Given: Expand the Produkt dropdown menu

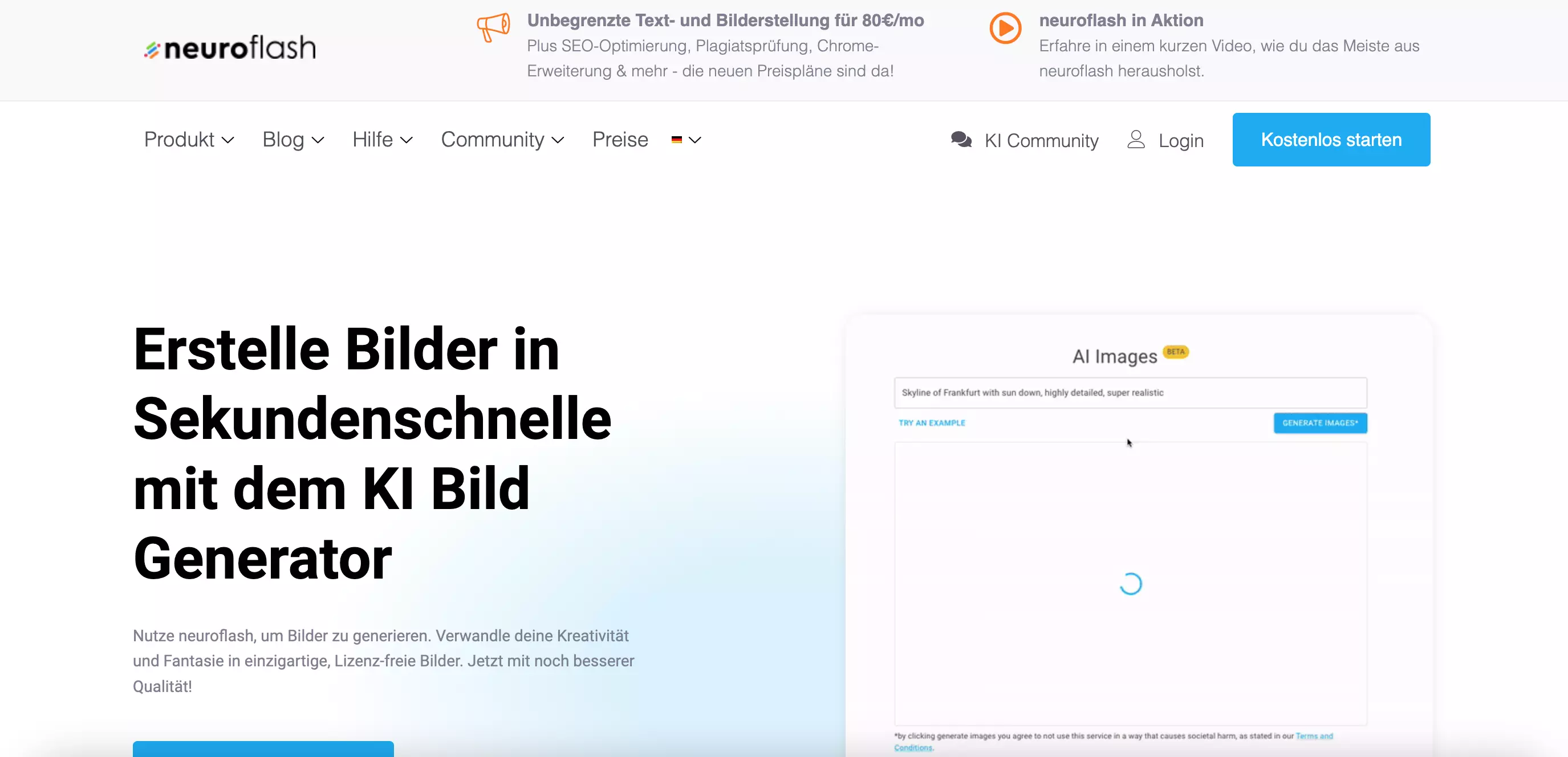Looking at the screenshot, I should pyautogui.click(x=189, y=140).
